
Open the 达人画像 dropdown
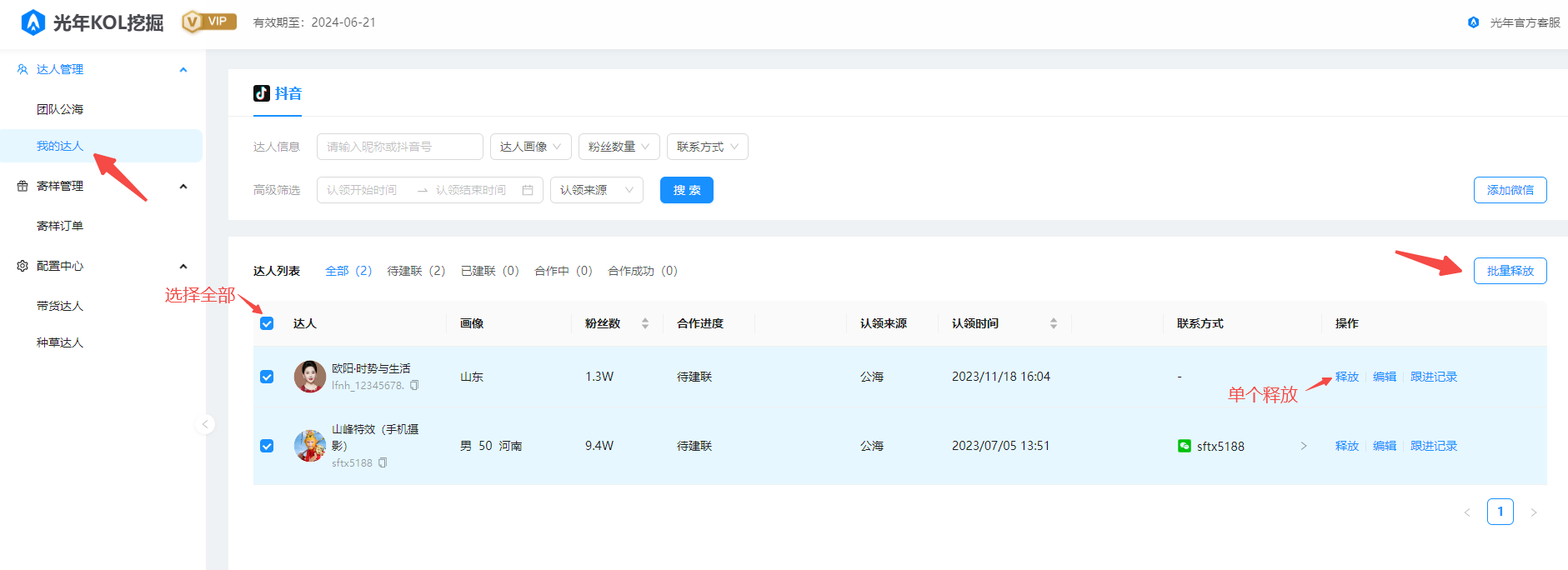pos(530,147)
